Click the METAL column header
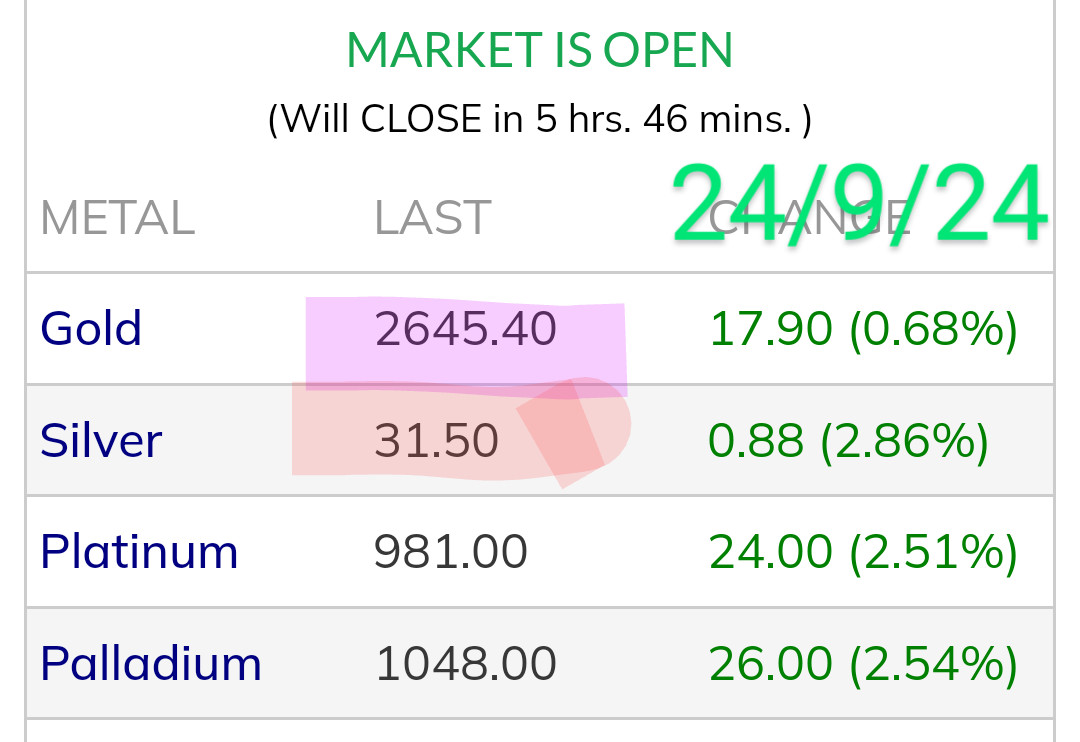Image resolution: width=1080 pixels, height=742 pixels. coord(117,219)
